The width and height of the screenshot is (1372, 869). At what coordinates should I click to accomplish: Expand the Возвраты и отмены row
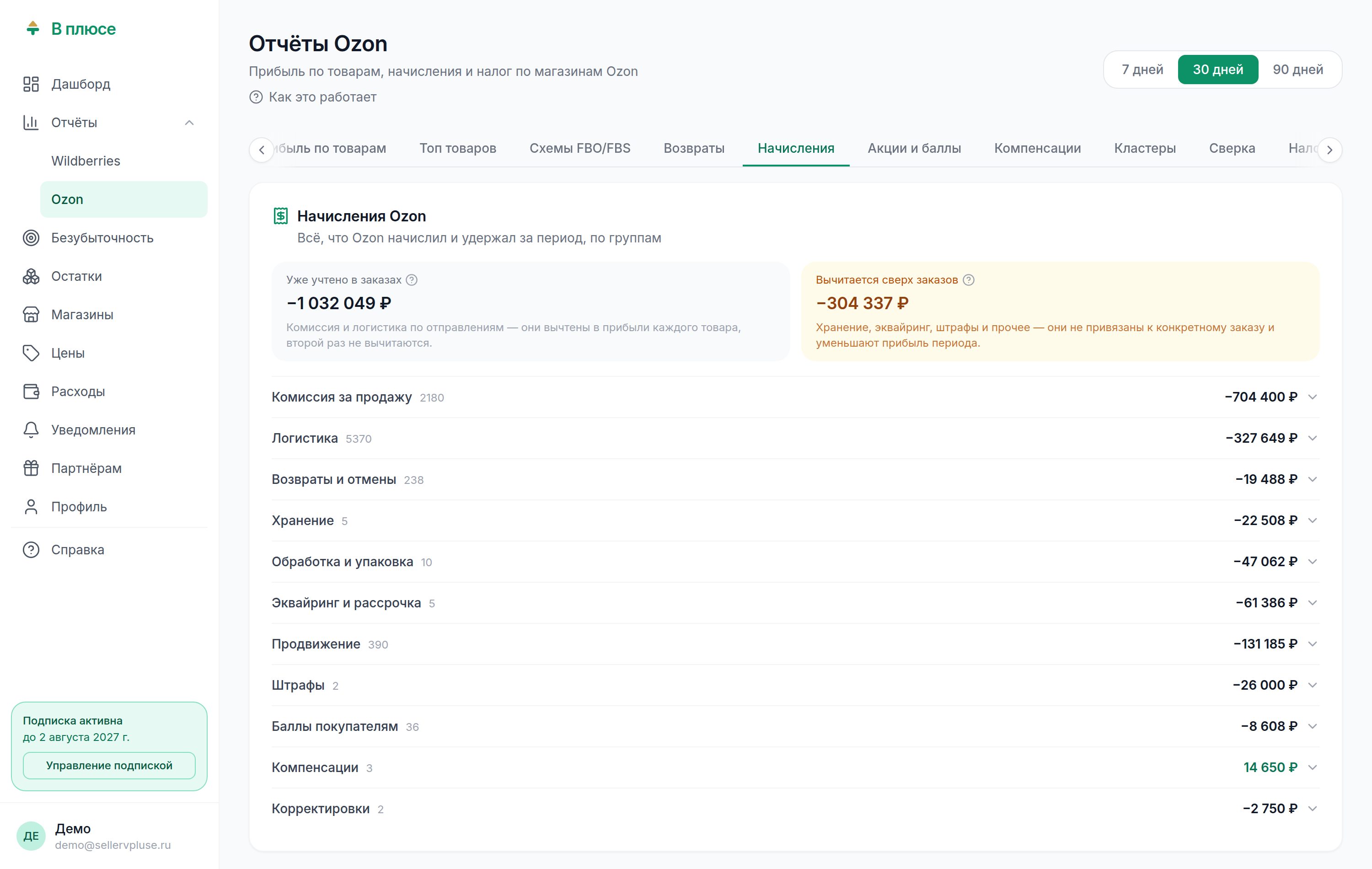point(795,479)
